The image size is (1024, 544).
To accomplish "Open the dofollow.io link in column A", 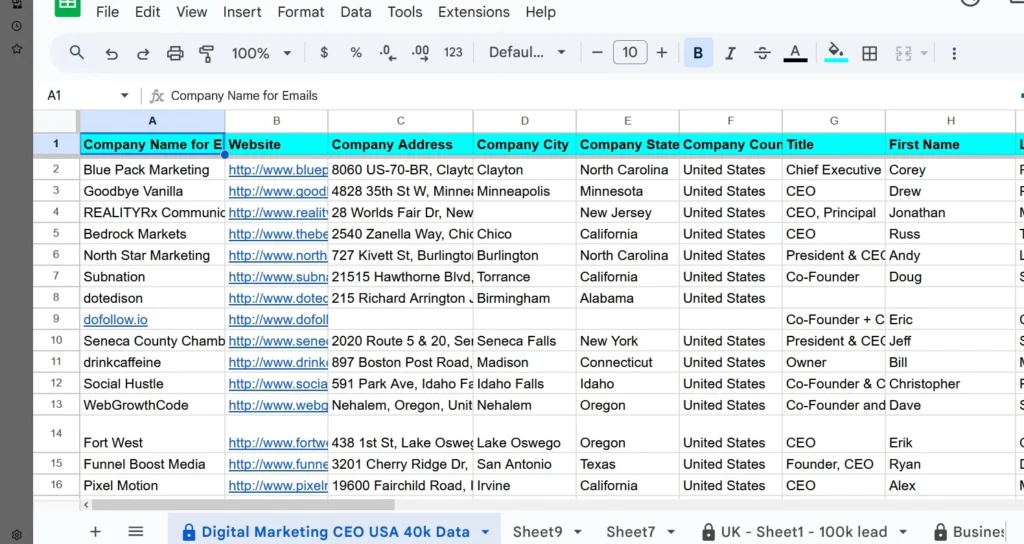I will point(116,320).
